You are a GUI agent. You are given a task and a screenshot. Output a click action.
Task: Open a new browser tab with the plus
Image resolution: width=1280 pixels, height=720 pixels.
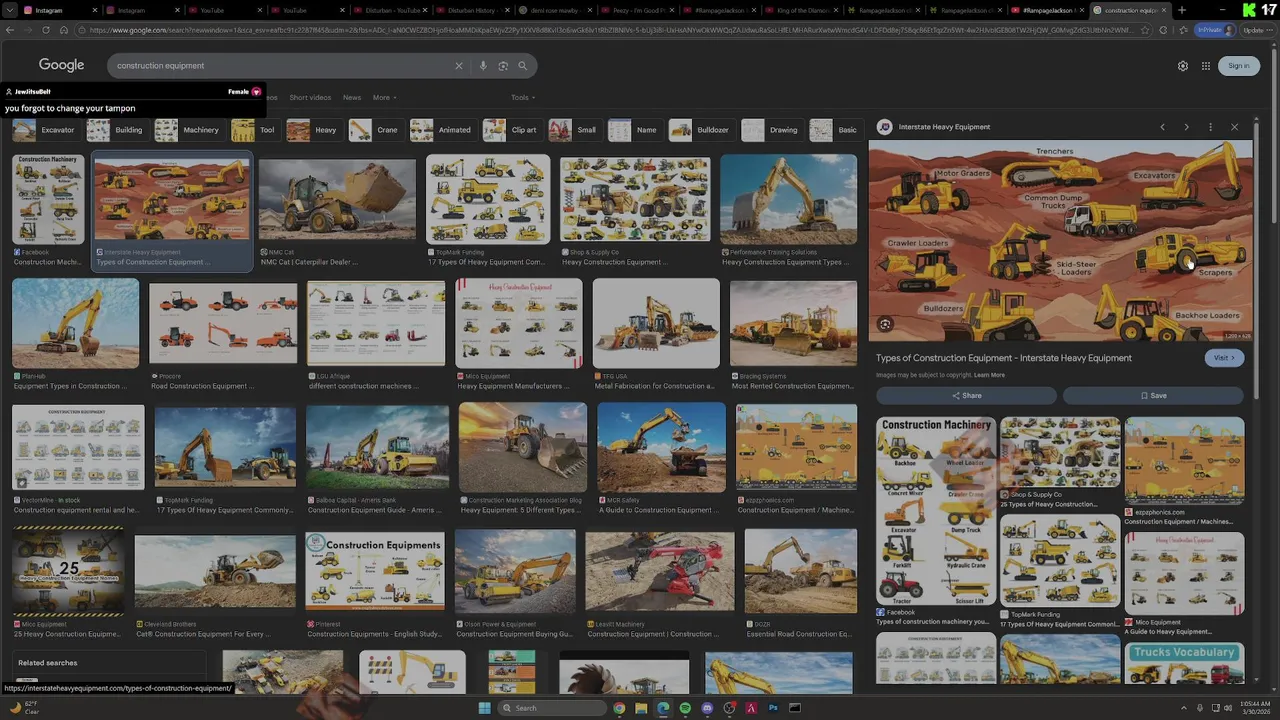click(x=1182, y=10)
